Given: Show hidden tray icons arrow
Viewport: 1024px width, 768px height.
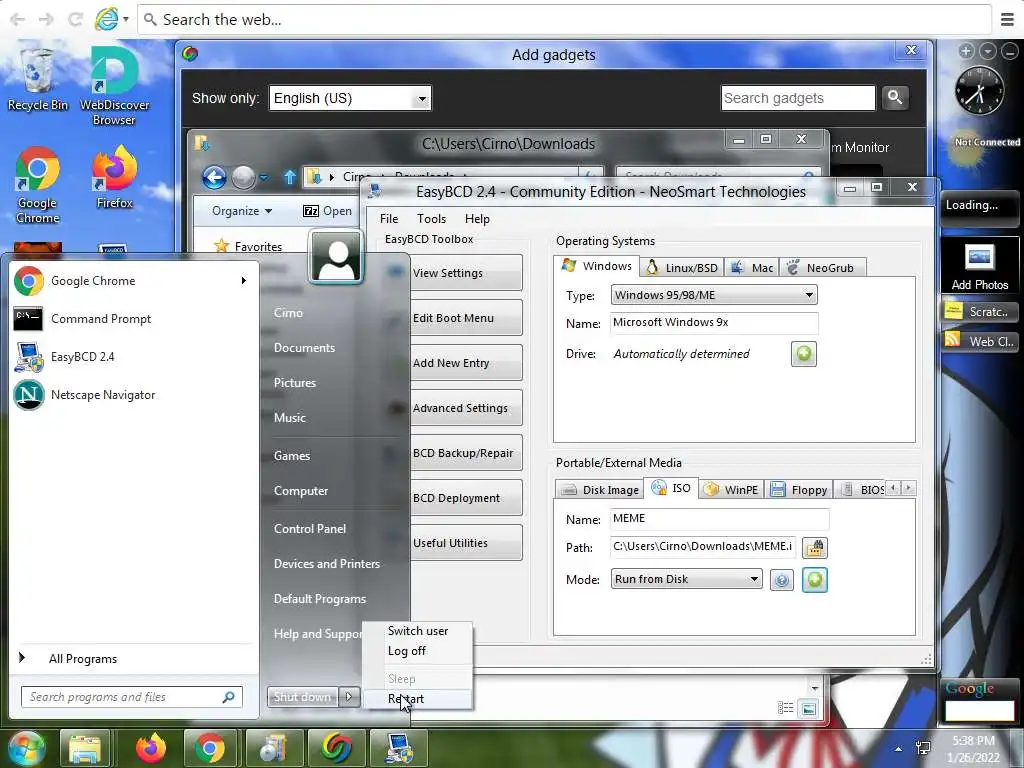Looking at the screenshot, I should (x=899, y=748).
